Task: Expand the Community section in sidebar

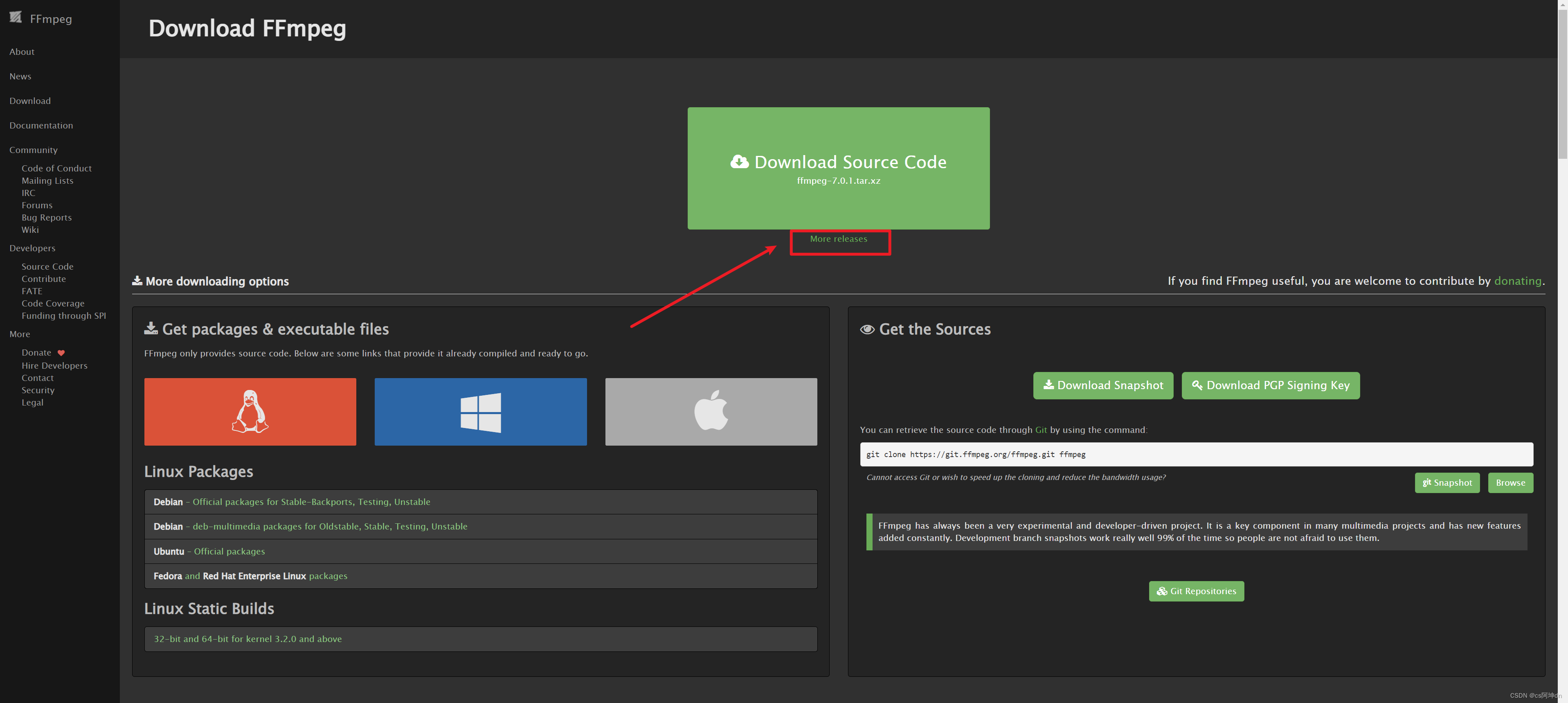Action: 33,149
